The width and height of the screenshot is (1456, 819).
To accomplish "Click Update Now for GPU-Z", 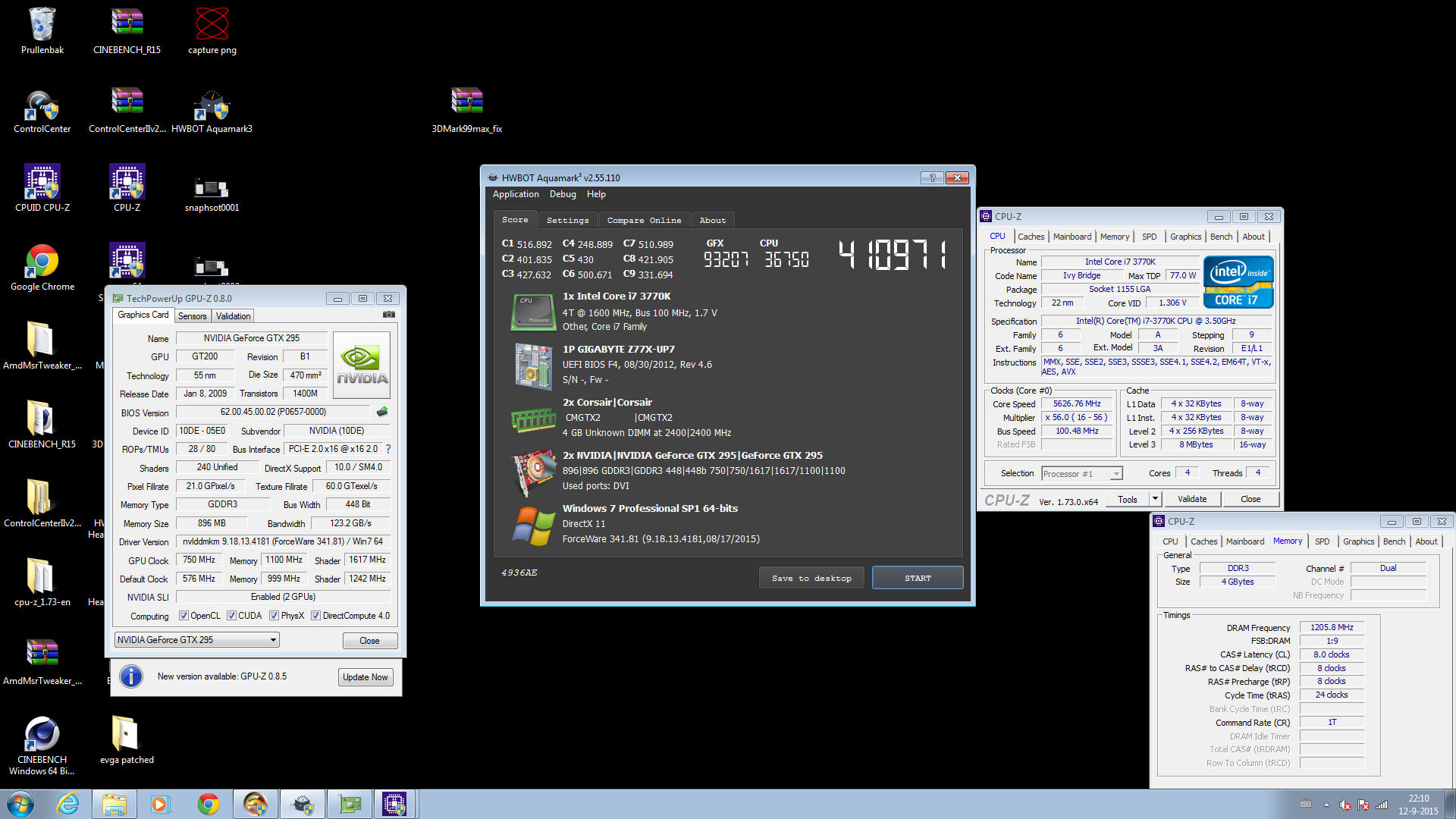I will click(366, 677).
